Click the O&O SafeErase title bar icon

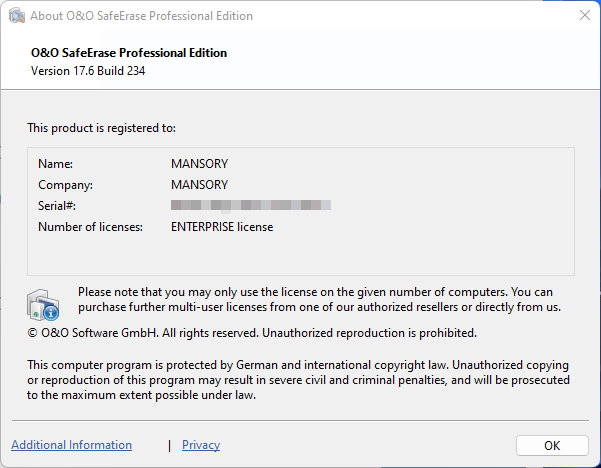(16, 16)
